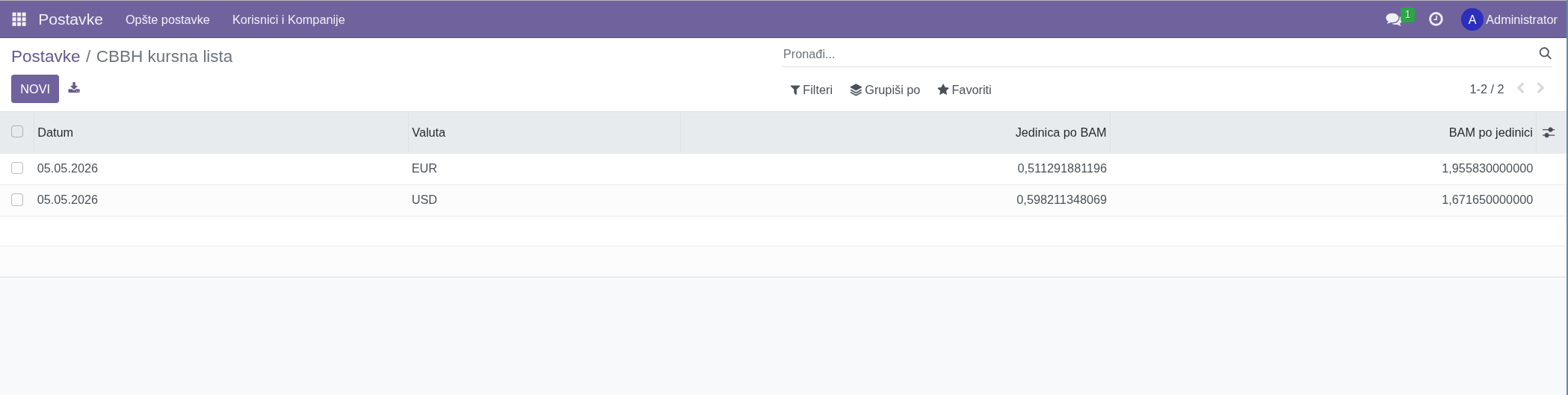Sort by Jedinica po BAM column
The width and height of the screenshot is (1568, 395).
895,132
